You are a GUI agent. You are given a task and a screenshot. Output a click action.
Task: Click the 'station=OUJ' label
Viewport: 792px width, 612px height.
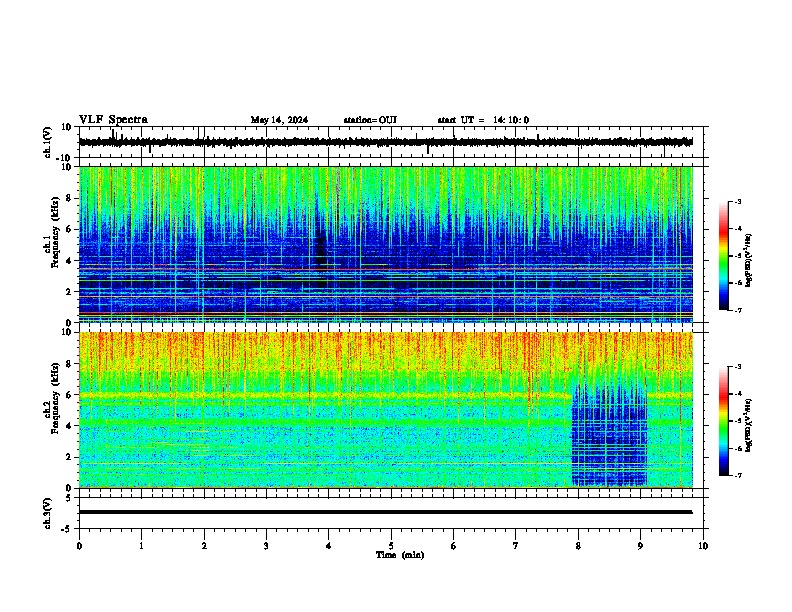coord(370,120)
